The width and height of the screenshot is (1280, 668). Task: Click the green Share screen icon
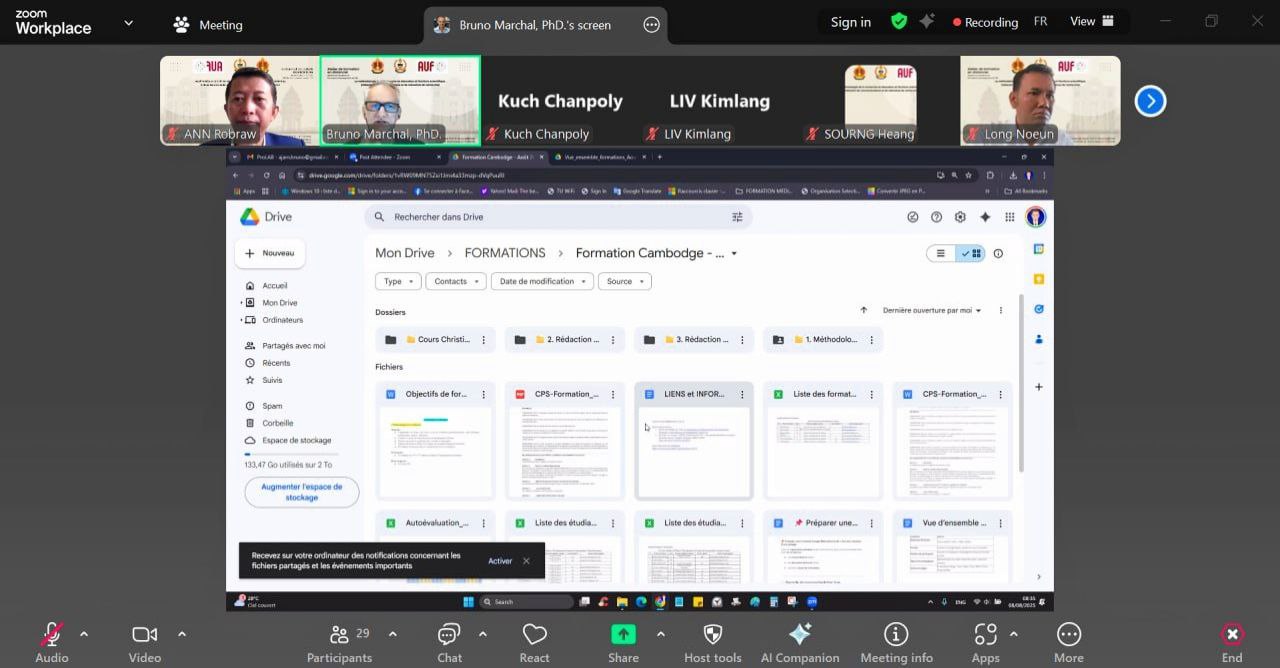pyautogui.click(x=623, y=635)
